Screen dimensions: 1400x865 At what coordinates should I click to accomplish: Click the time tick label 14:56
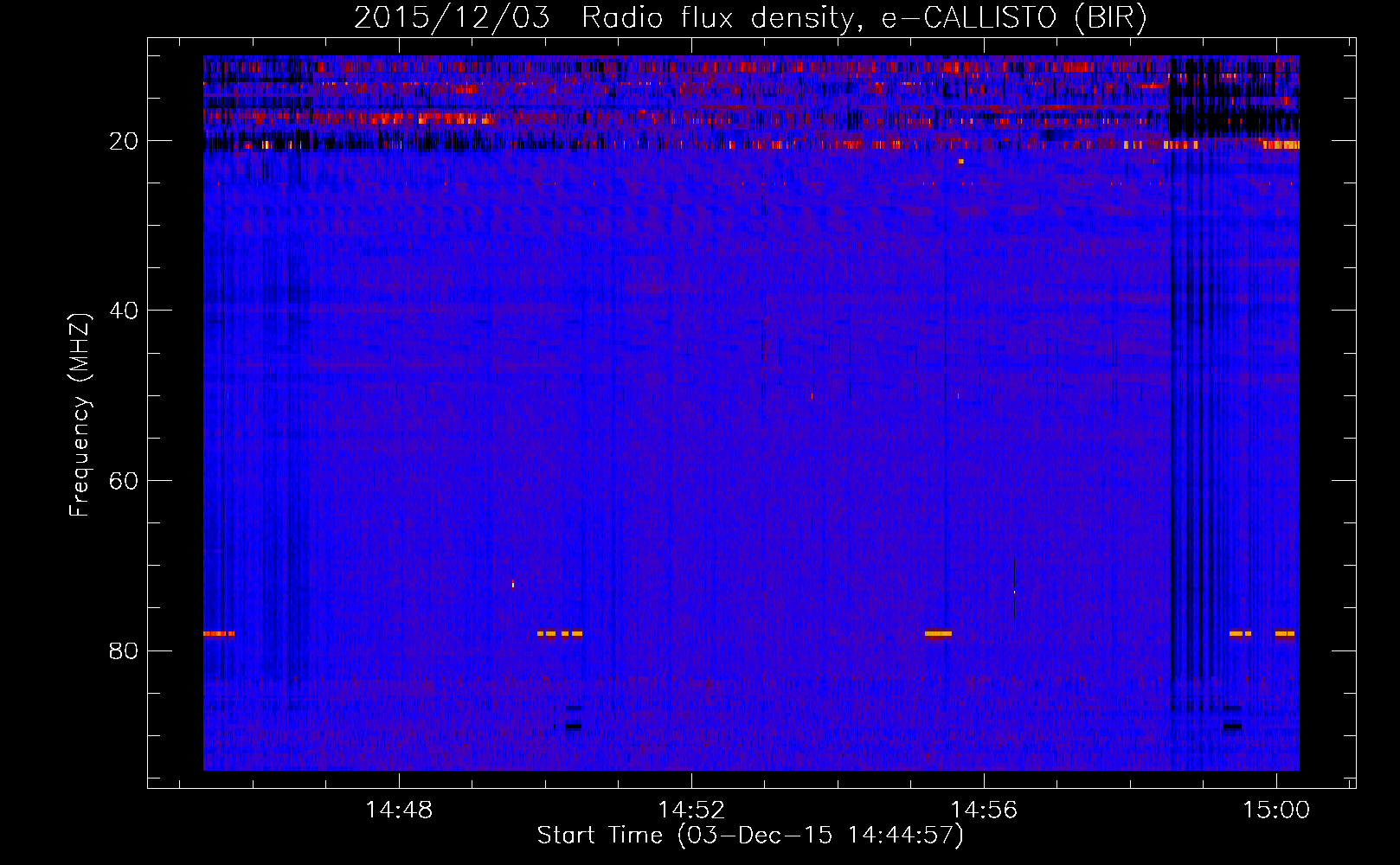(984, 811)
